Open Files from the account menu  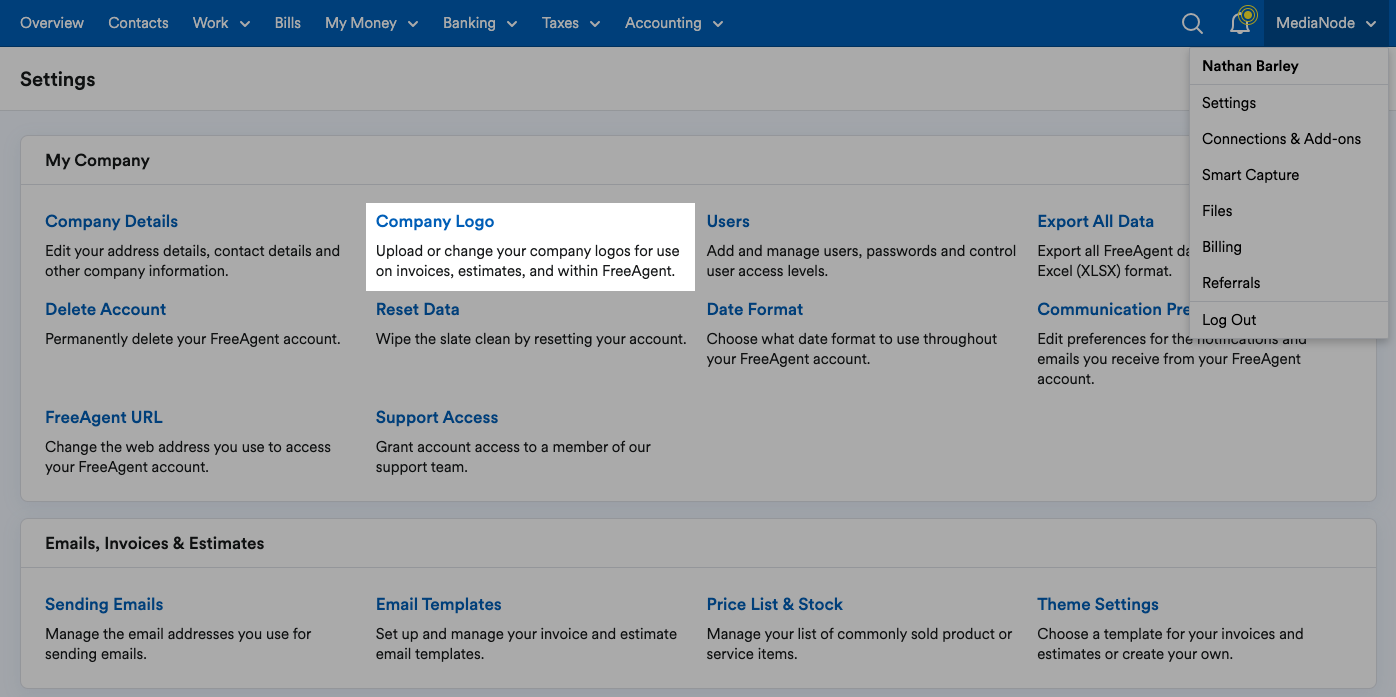coord(1217,211)
